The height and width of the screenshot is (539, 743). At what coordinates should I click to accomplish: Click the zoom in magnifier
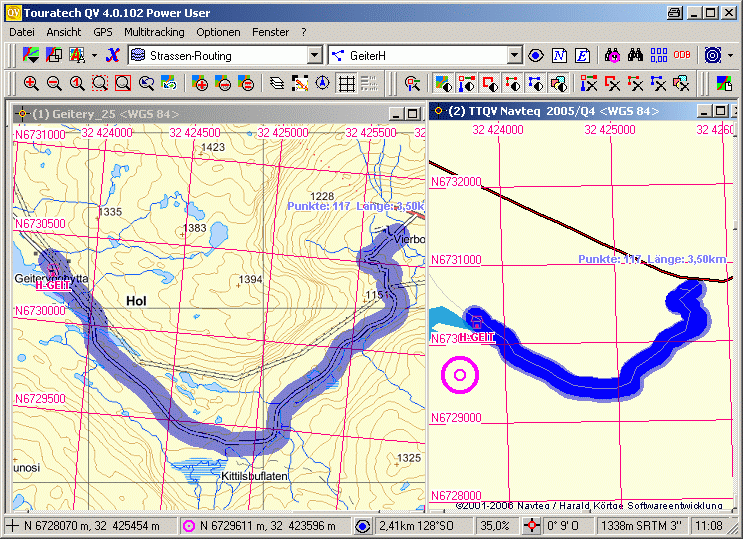(31, 84)
